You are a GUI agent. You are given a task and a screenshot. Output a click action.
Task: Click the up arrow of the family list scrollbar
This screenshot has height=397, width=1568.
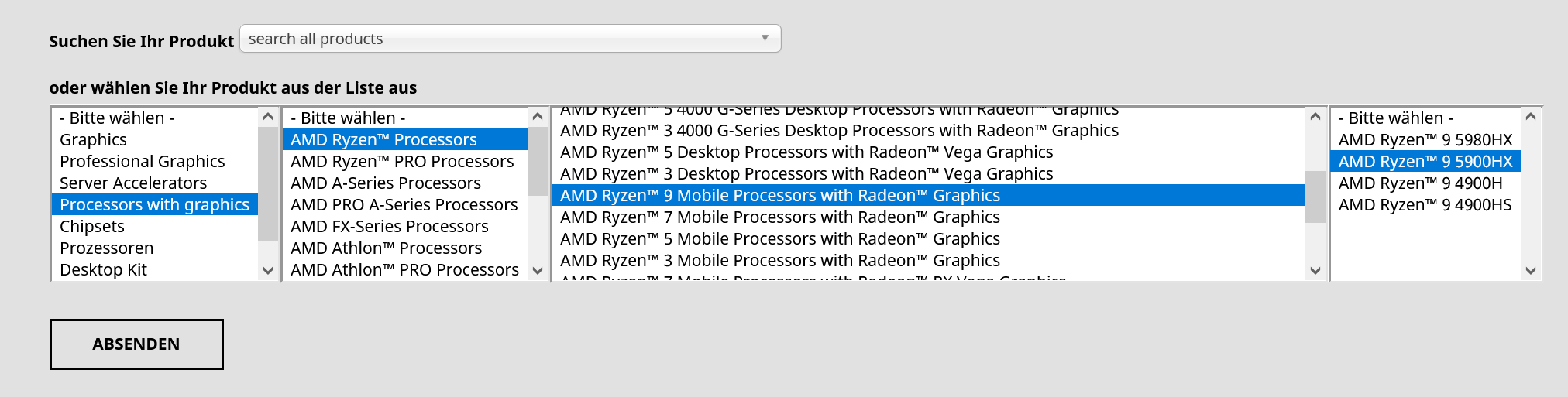point(538,117)
